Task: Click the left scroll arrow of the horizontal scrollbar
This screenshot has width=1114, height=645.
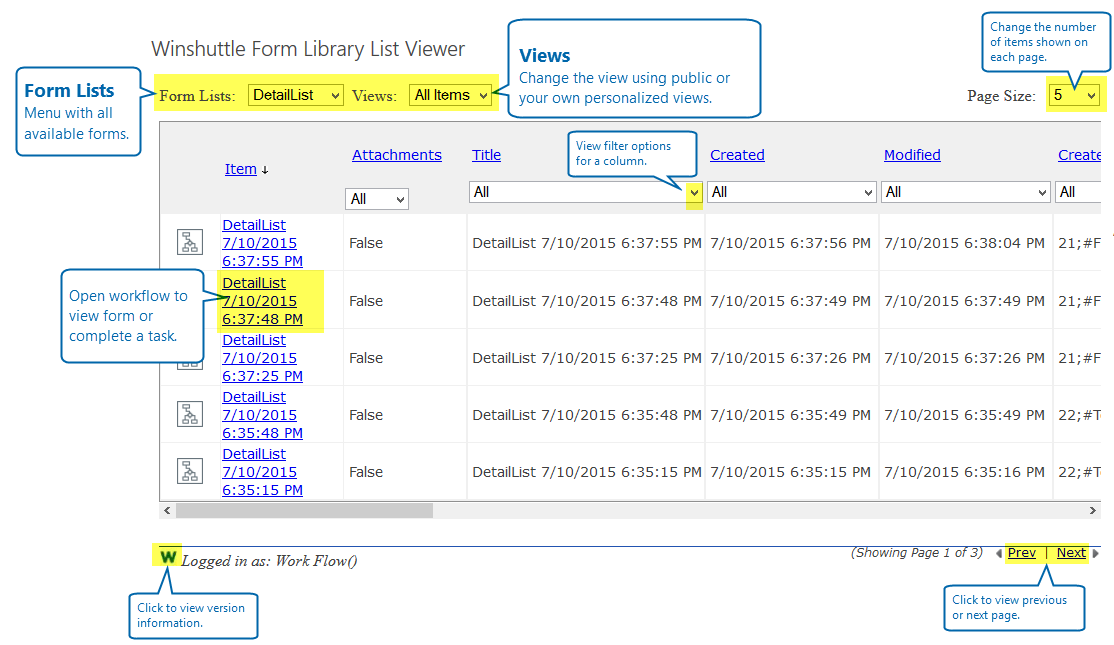Action: point(167,510)
